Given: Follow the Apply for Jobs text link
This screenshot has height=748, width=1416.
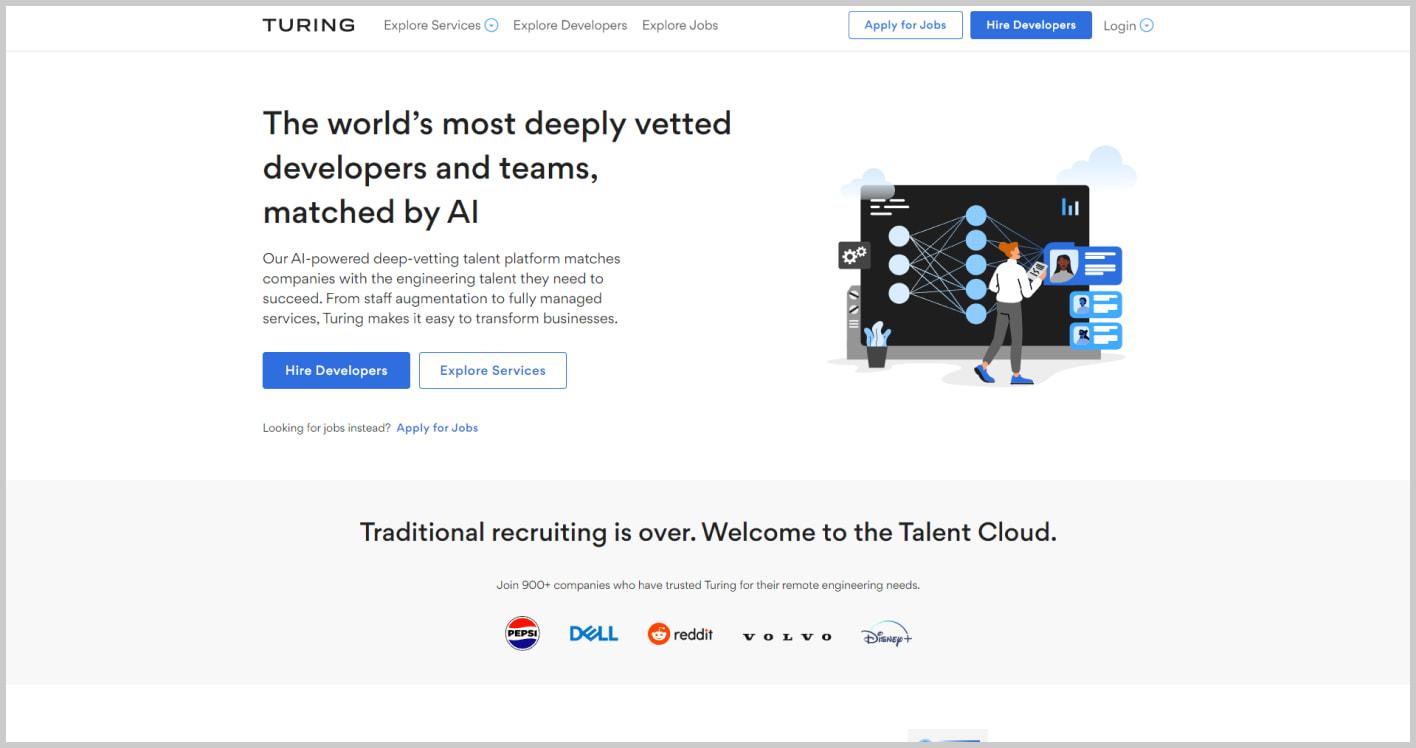Looking at the screenshot, I should point(437,428).
